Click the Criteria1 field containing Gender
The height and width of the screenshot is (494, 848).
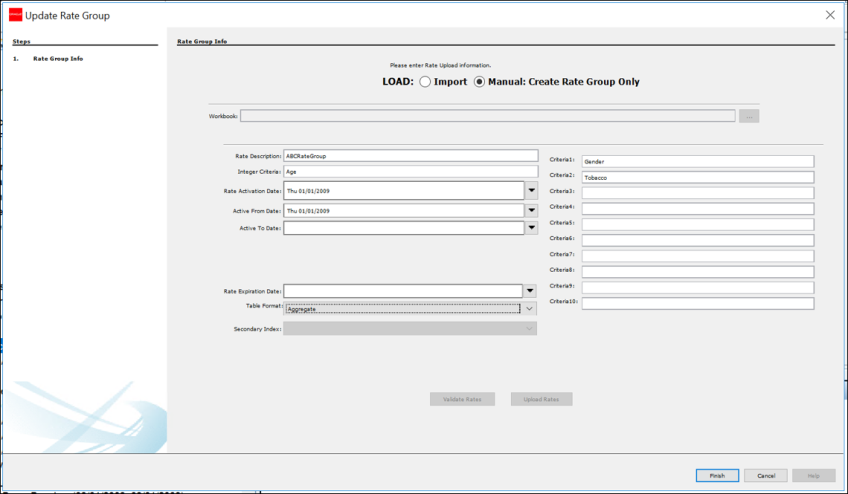[x=698, y=161]
